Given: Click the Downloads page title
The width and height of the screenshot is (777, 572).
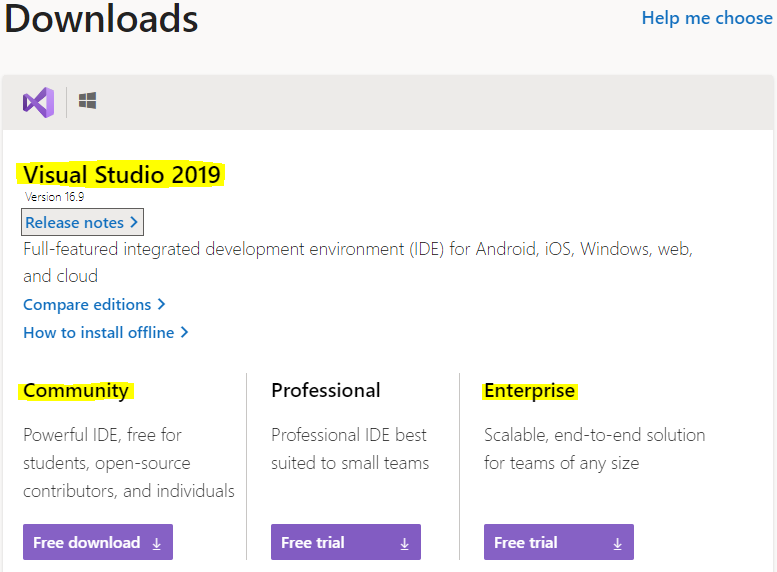Looking at the screenshot, I should pos(101,18).
